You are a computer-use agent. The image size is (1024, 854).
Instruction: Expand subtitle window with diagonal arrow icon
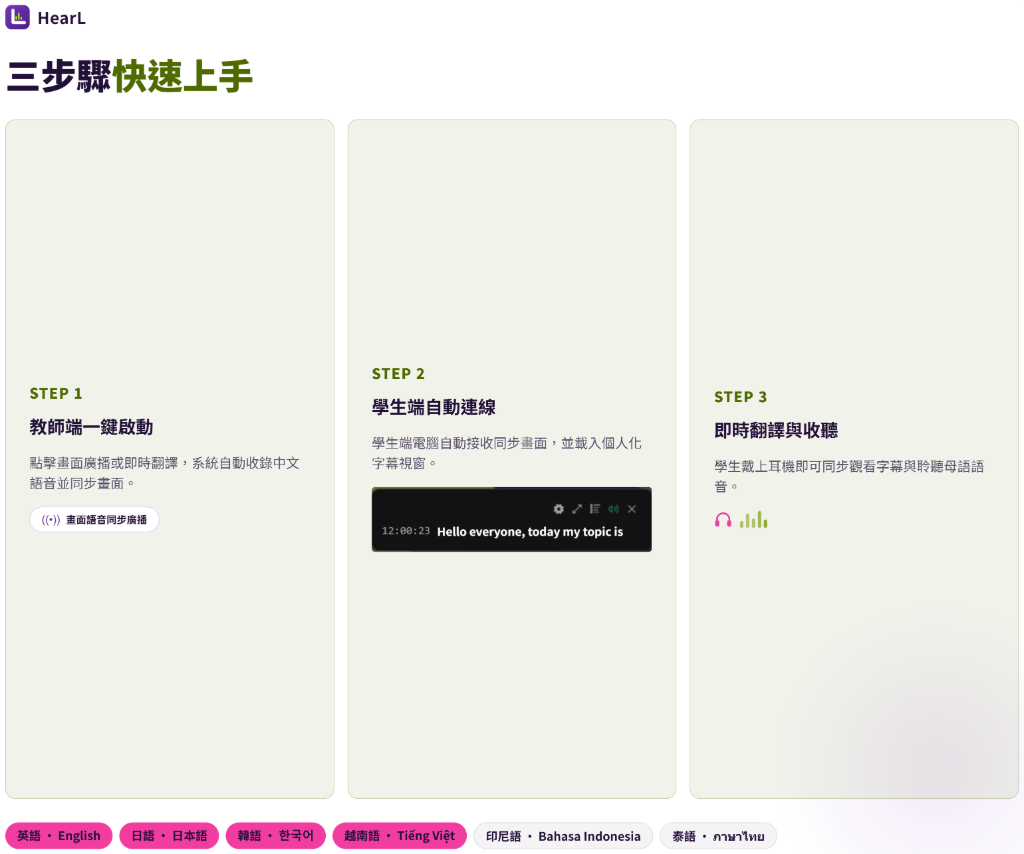tap(577, 509)
